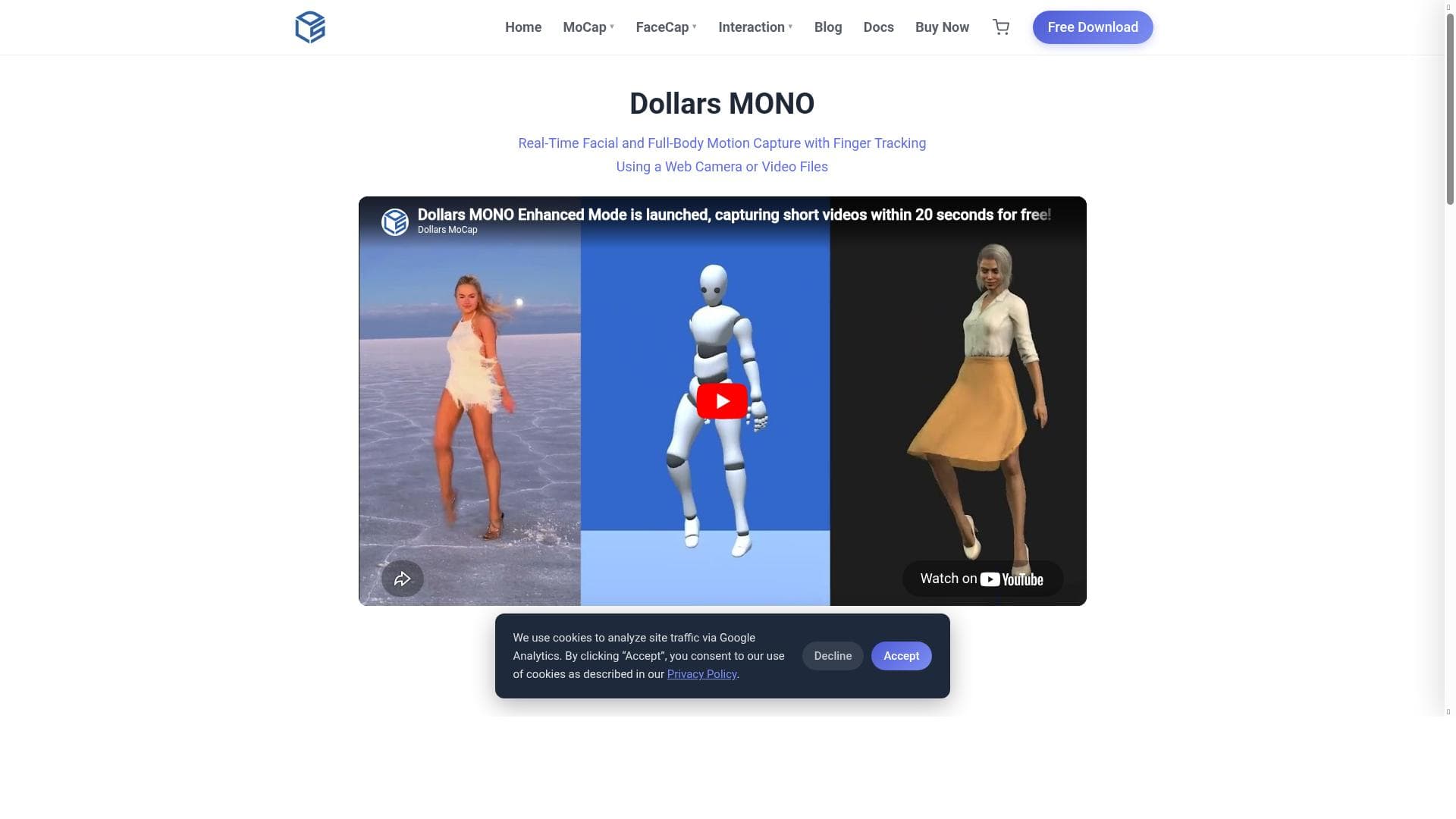Screen dimensions: 1456x819
Task: Open the shopping cart icon
Action: tap(1001, 27)
